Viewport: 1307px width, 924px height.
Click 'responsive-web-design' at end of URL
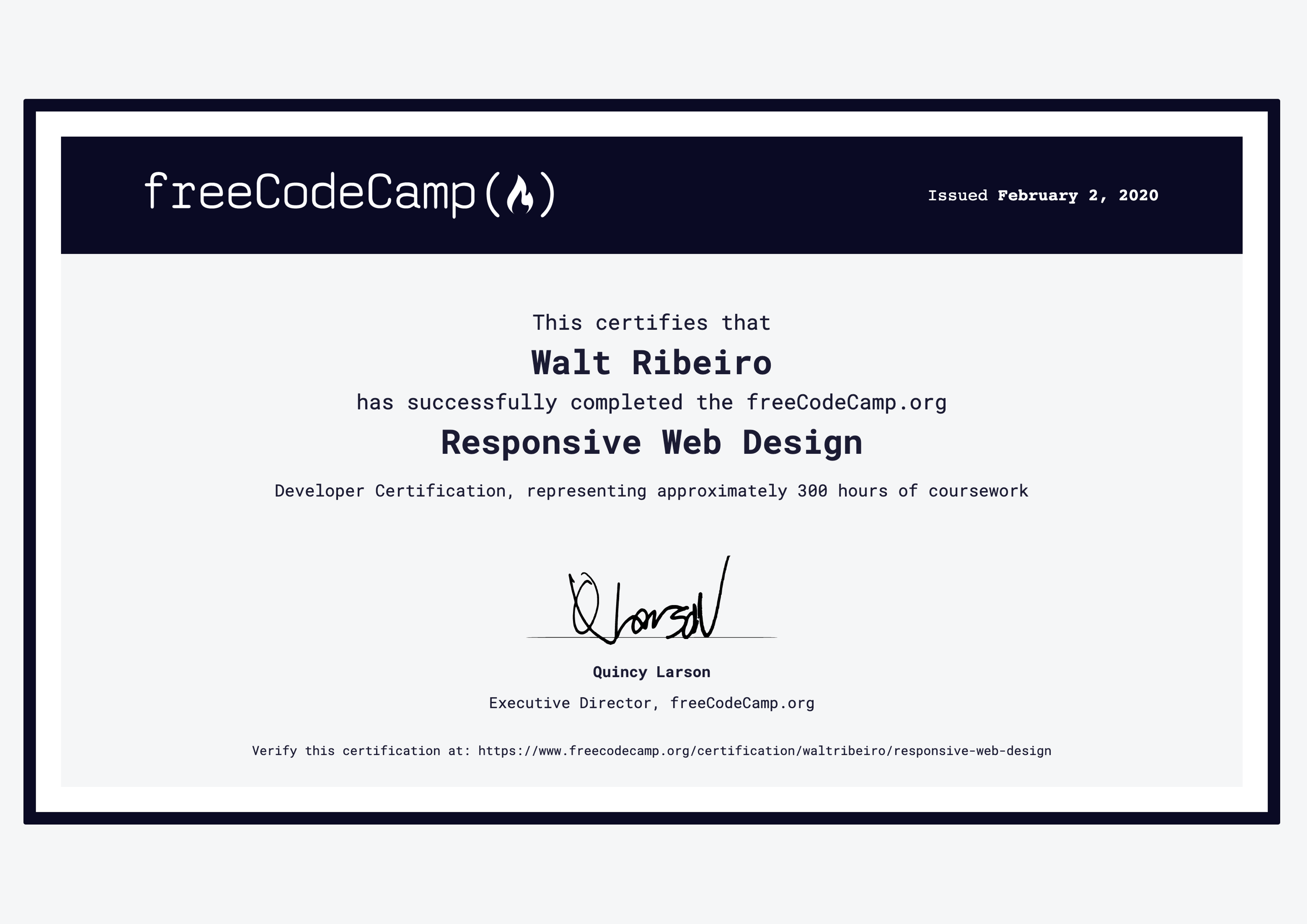(972, 751)
